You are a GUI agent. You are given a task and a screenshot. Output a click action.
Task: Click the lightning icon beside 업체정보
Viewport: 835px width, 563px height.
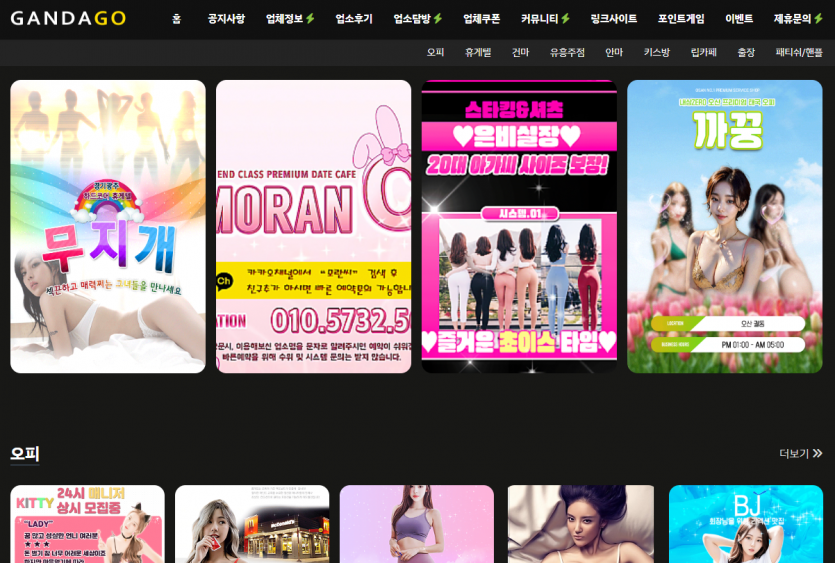(x=310, y=19)
